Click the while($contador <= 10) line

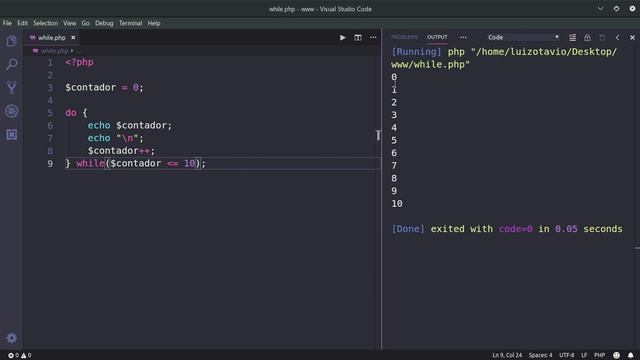(x=136, y=164)
